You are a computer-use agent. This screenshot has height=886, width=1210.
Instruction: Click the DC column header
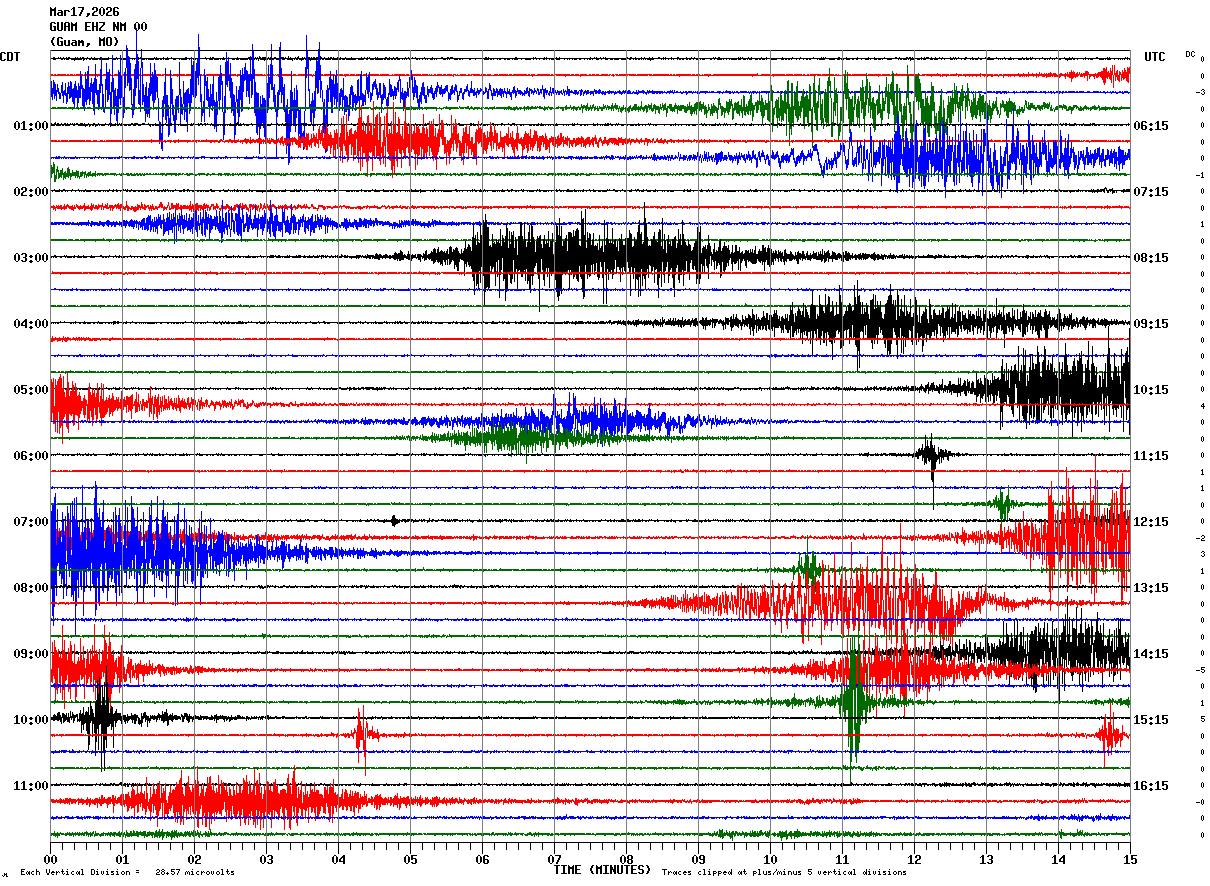pyautogui.click(x=1190, y=54)
